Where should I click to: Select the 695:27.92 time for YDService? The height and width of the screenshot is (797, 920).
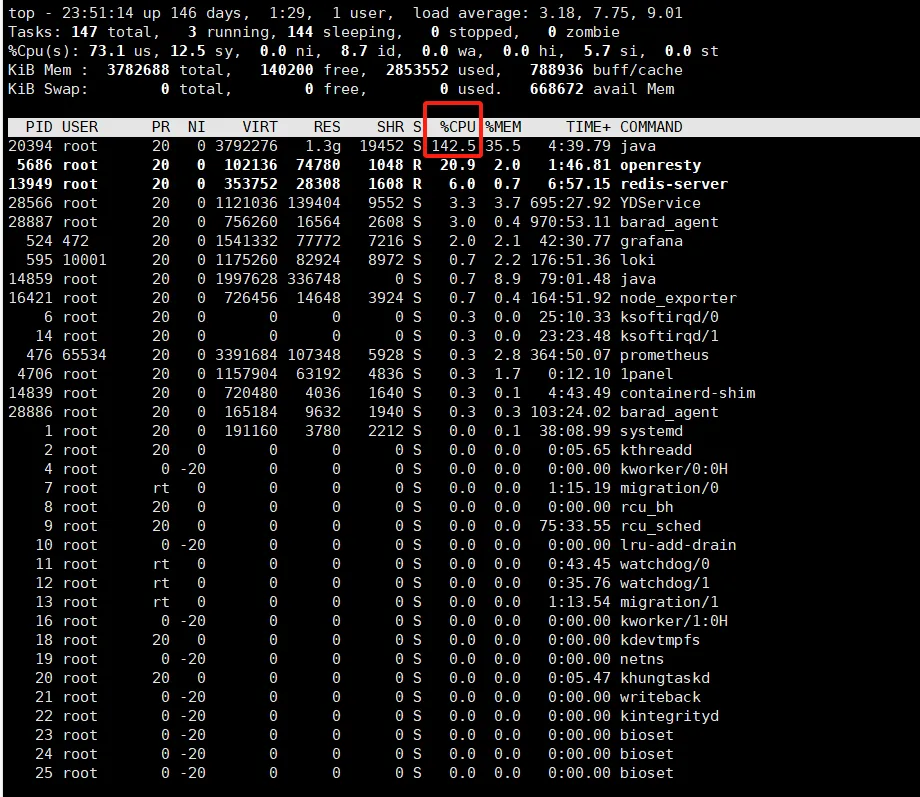click(570, 202)
